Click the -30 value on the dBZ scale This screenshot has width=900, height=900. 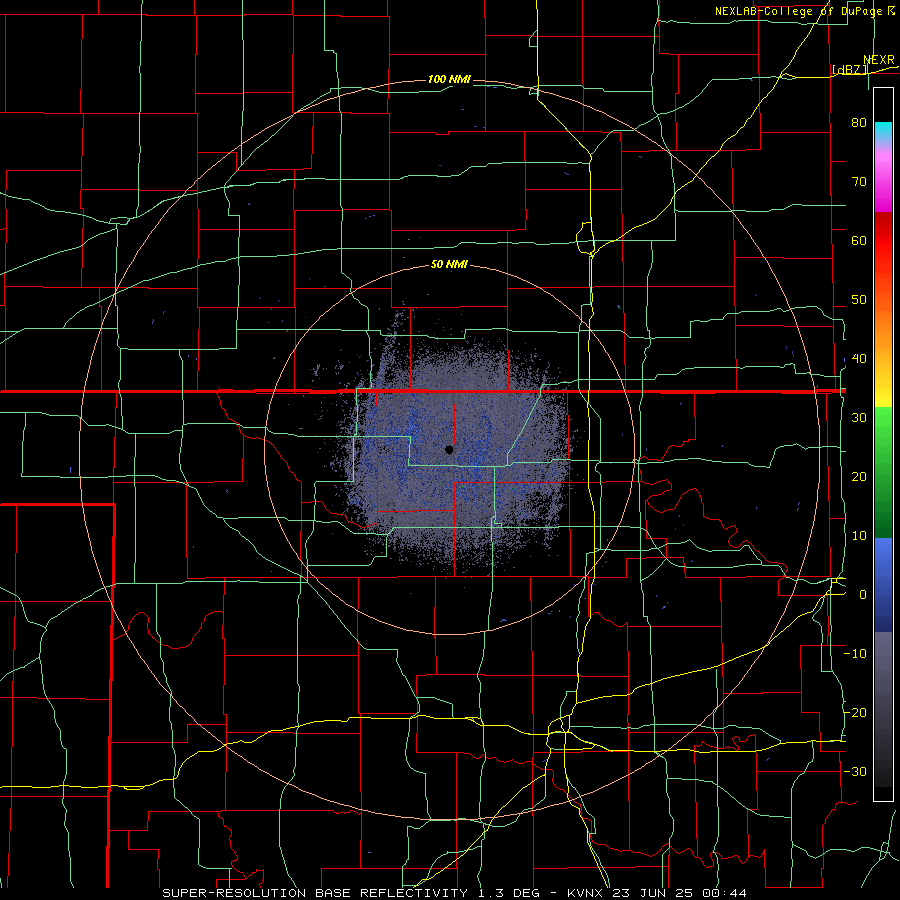(x=855, y=772)
